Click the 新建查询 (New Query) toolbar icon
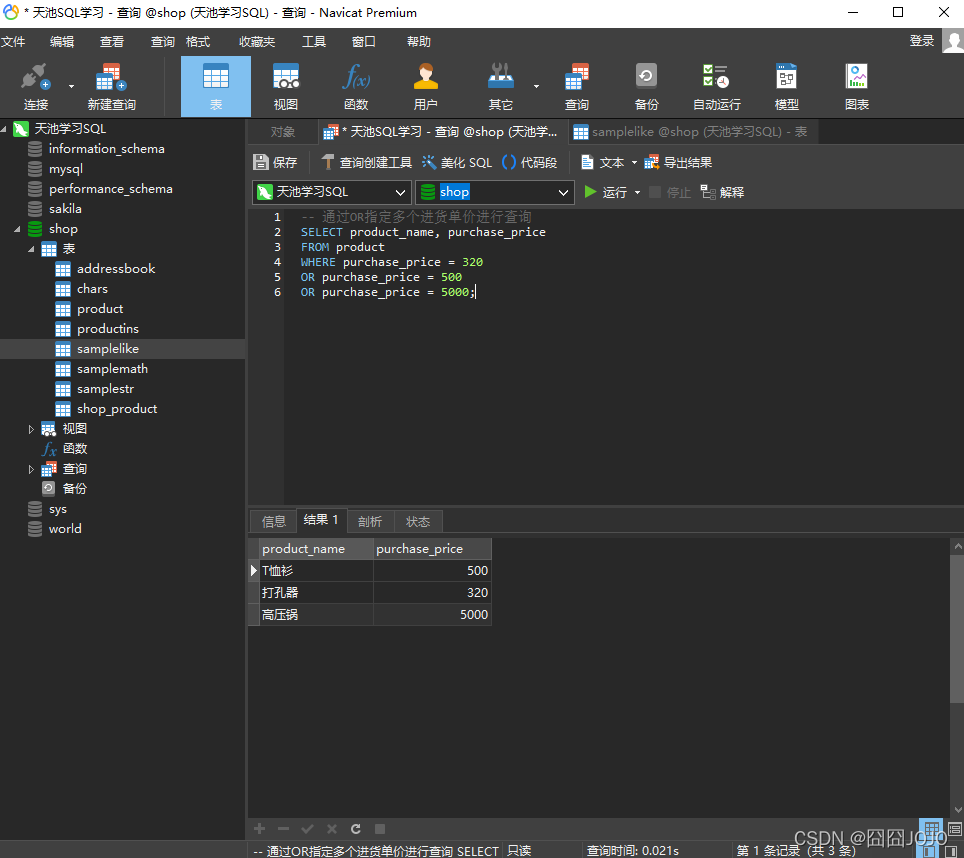The width and height of the screenshot is (964, 858). click(111, 87)
